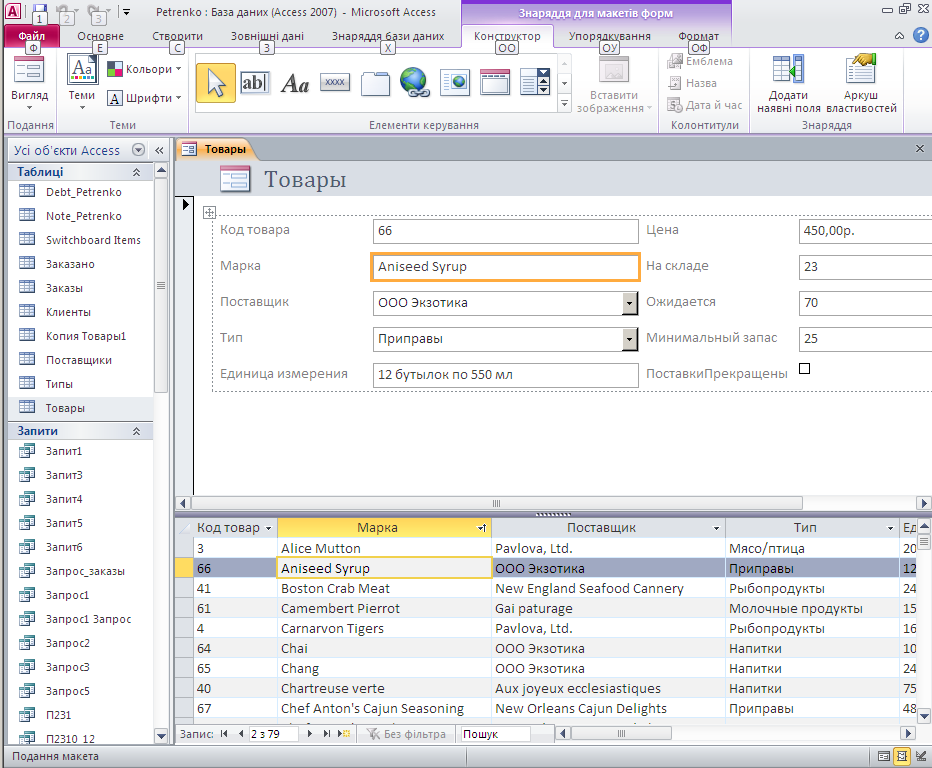
Task: Click Add Existing Fields (Додати наявні поля)
Action: tap(788, 83)
